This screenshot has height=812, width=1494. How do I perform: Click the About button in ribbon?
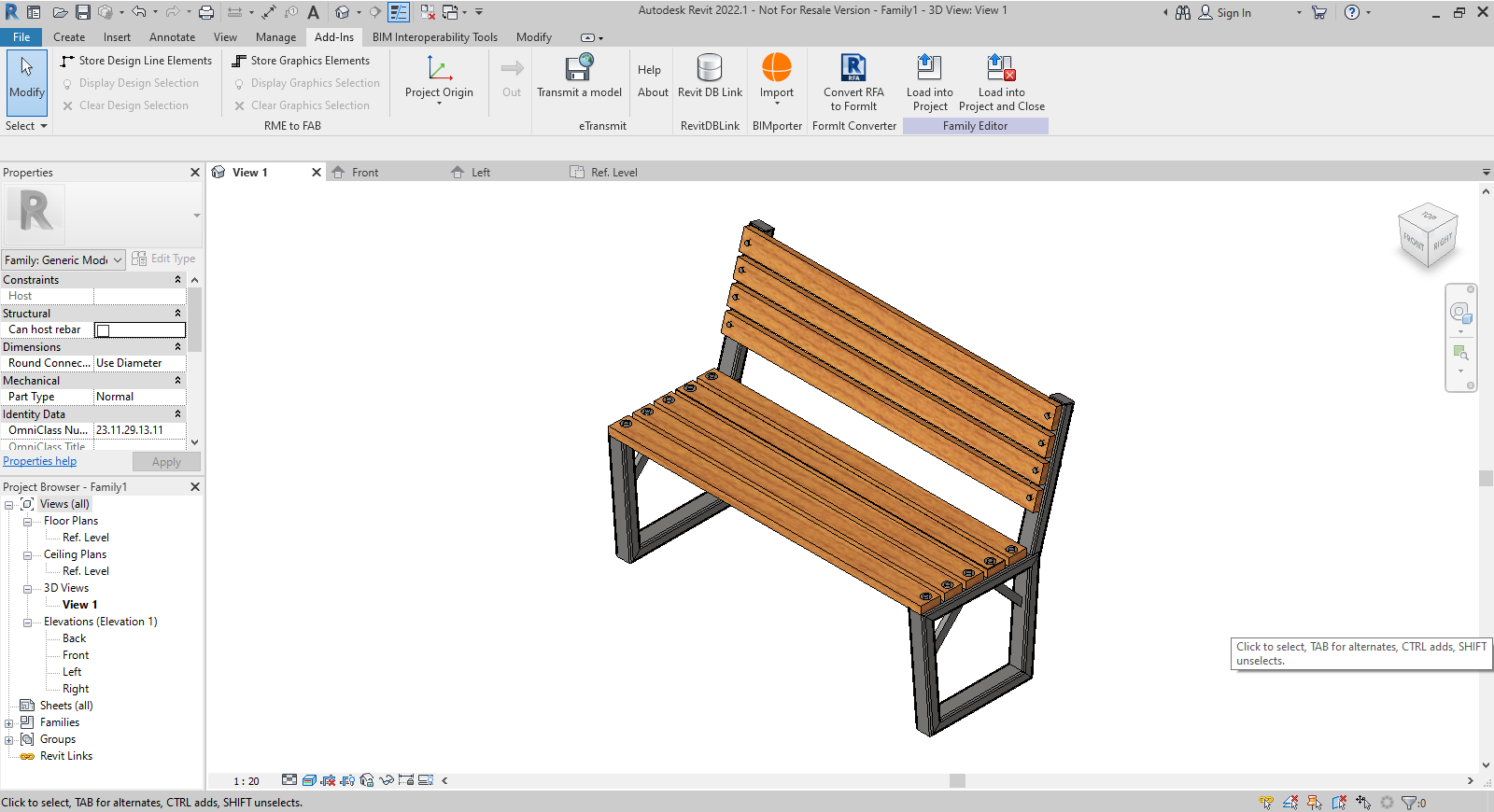click(653, 92)
